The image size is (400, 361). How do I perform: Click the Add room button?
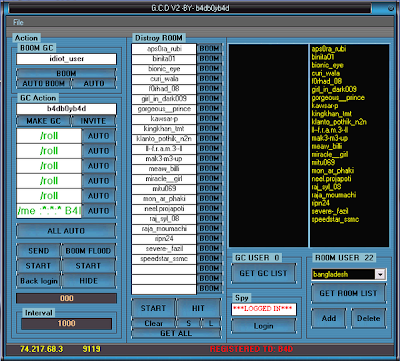[x=329, y=318]
